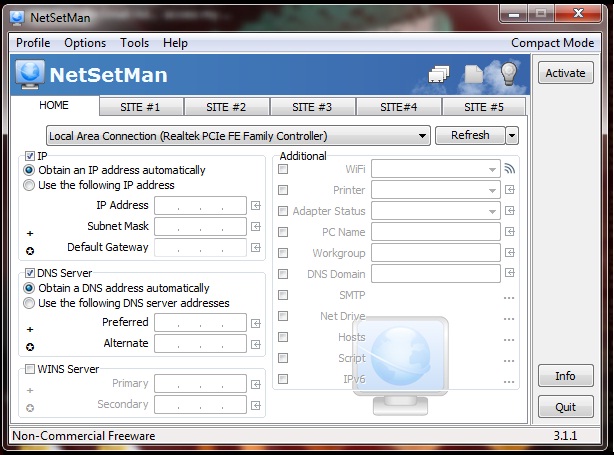Screen dimensions: 614x455
Task: Open the WiFi combo box
Action: coord(436,169)
